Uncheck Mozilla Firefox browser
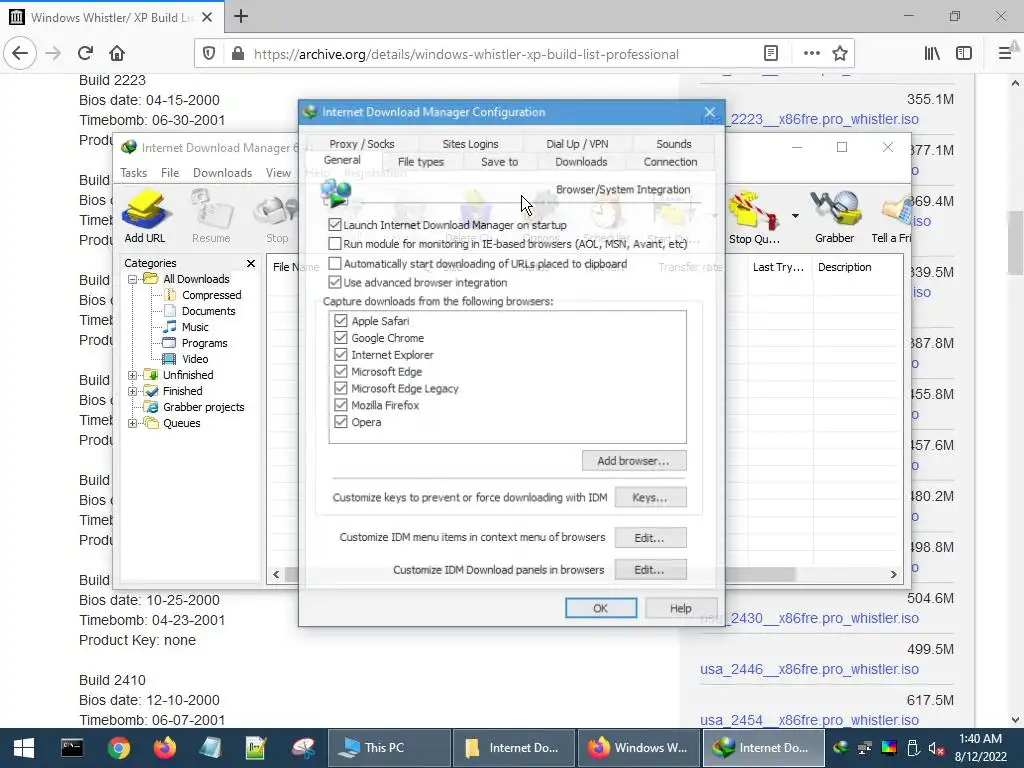 pyautogui.click(x=340, y=405)
